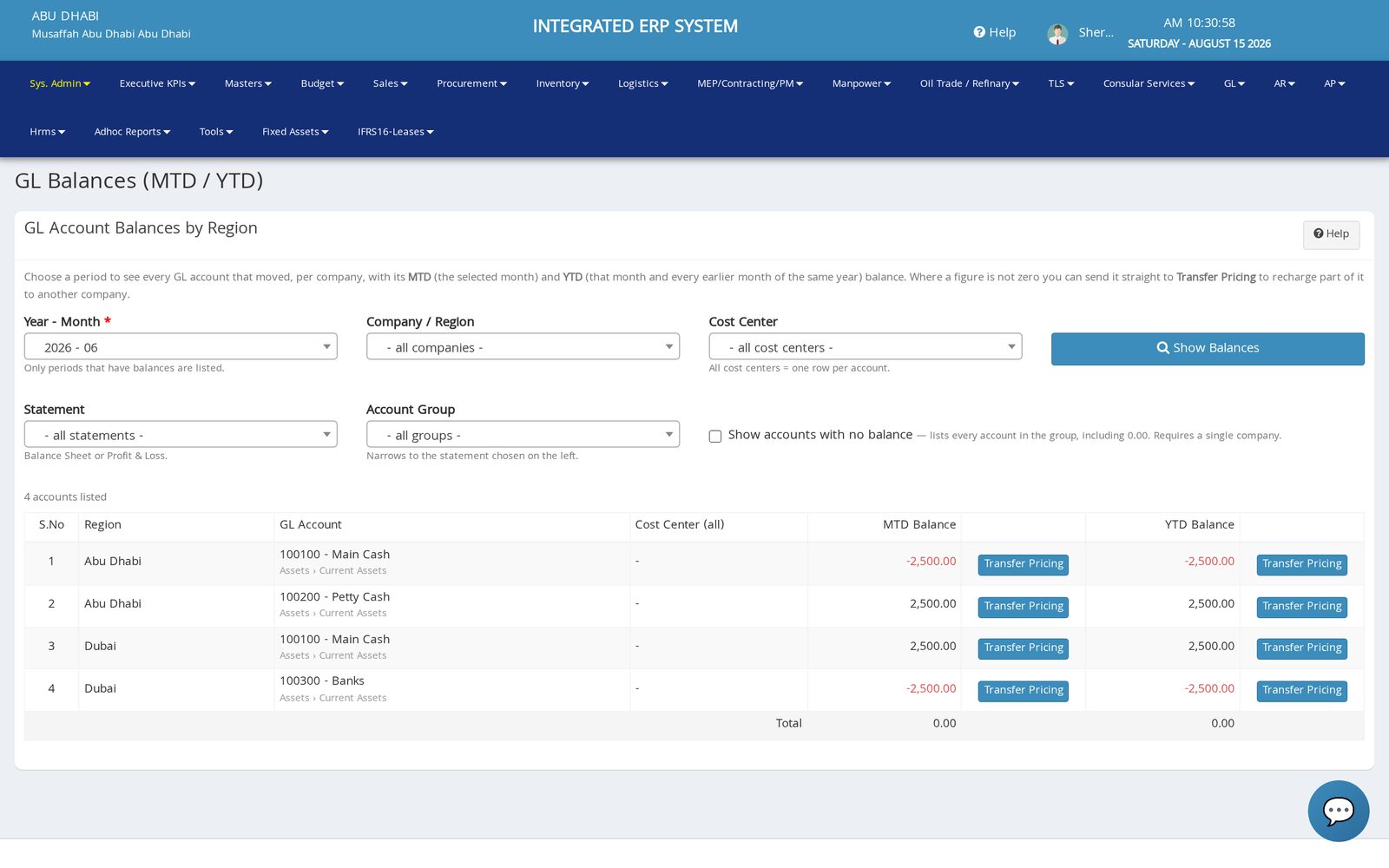Click the ABU DHABI company name header
Viewport: 1389px width, 868px height.
pos(65,16)
